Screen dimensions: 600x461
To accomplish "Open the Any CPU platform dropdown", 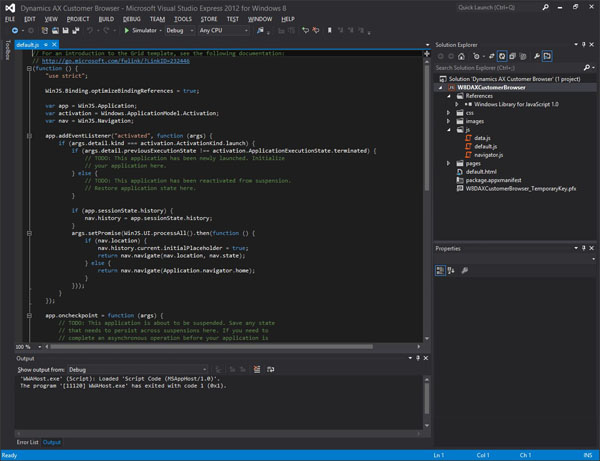I will [x=223, y=30].
